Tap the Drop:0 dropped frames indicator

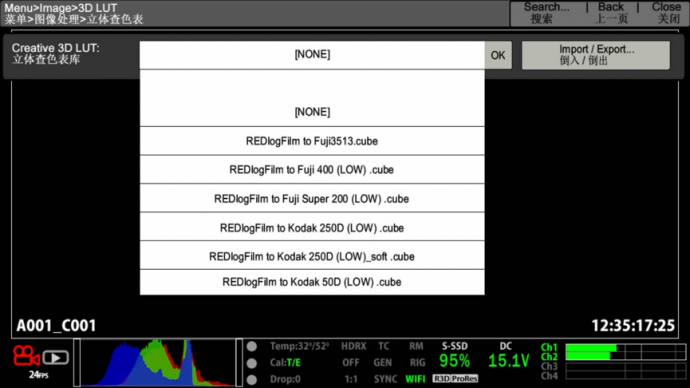click(285, 379)
